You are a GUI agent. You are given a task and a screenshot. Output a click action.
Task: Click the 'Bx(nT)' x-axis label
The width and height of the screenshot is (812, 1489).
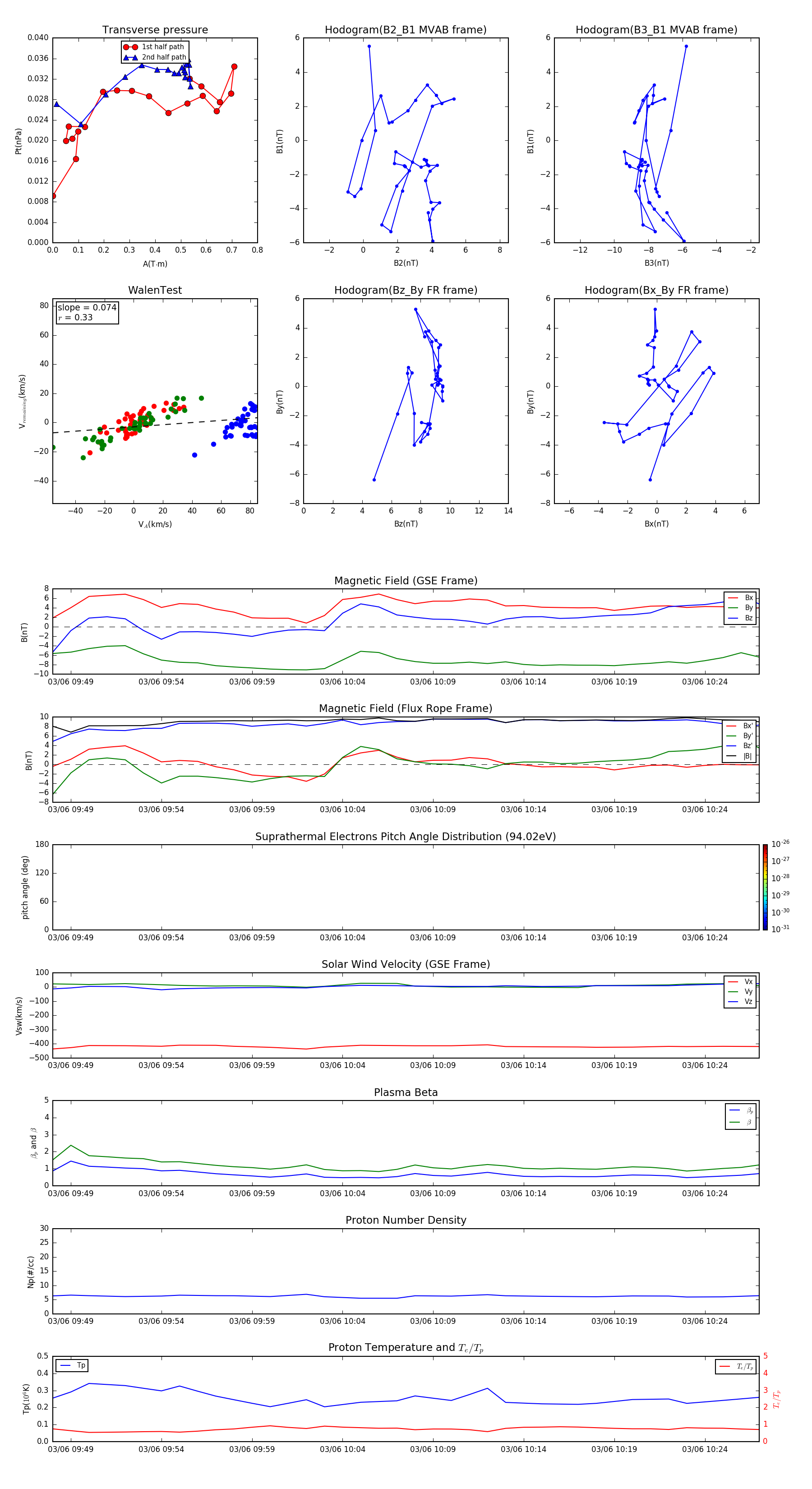pos(656,524)
